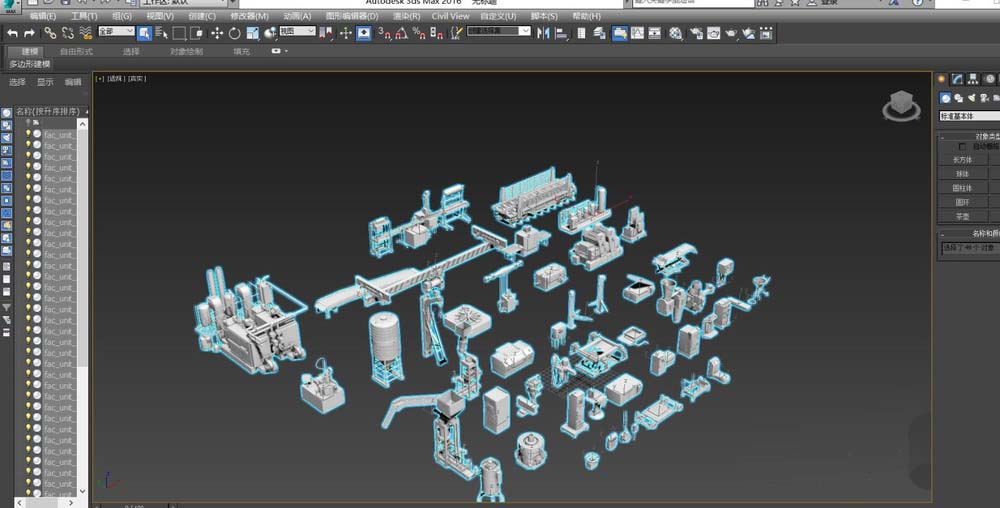This screenshot has width=1000, height=508.
Task: Click the 名称(按升序排序) column header
Action: 46,111
